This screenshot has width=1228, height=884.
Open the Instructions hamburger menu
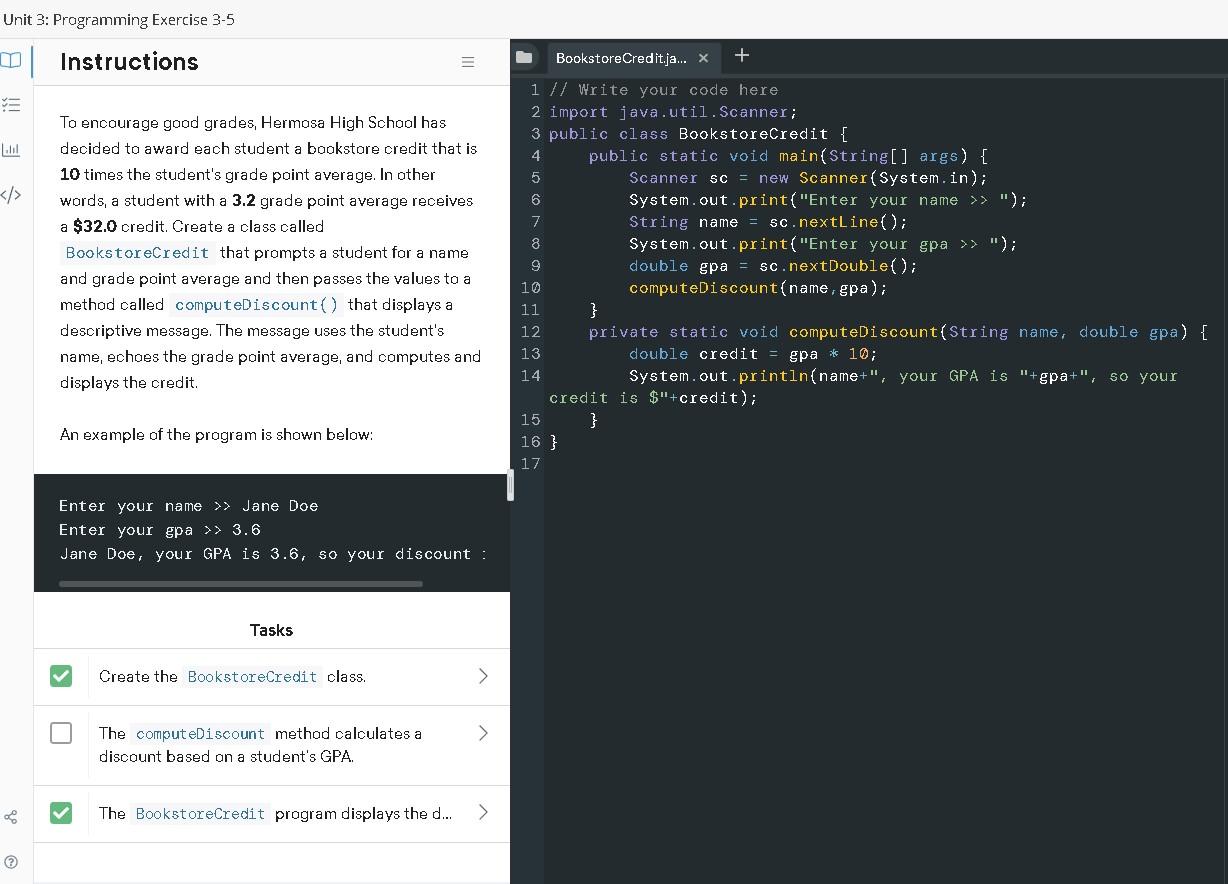(x=467, y=62)
